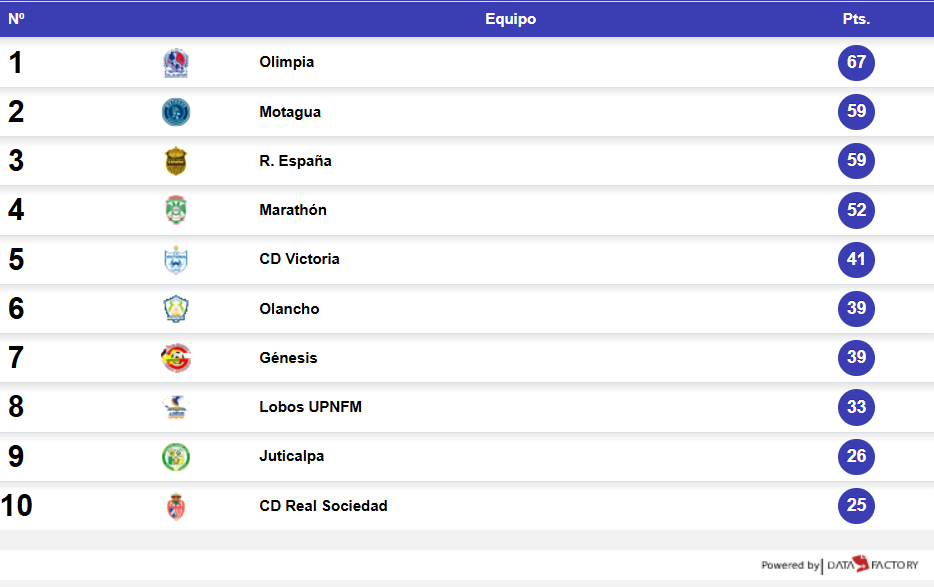Click the Marathón team crest icon
This screenshot has width=934, height=587.
pos(176,210)
